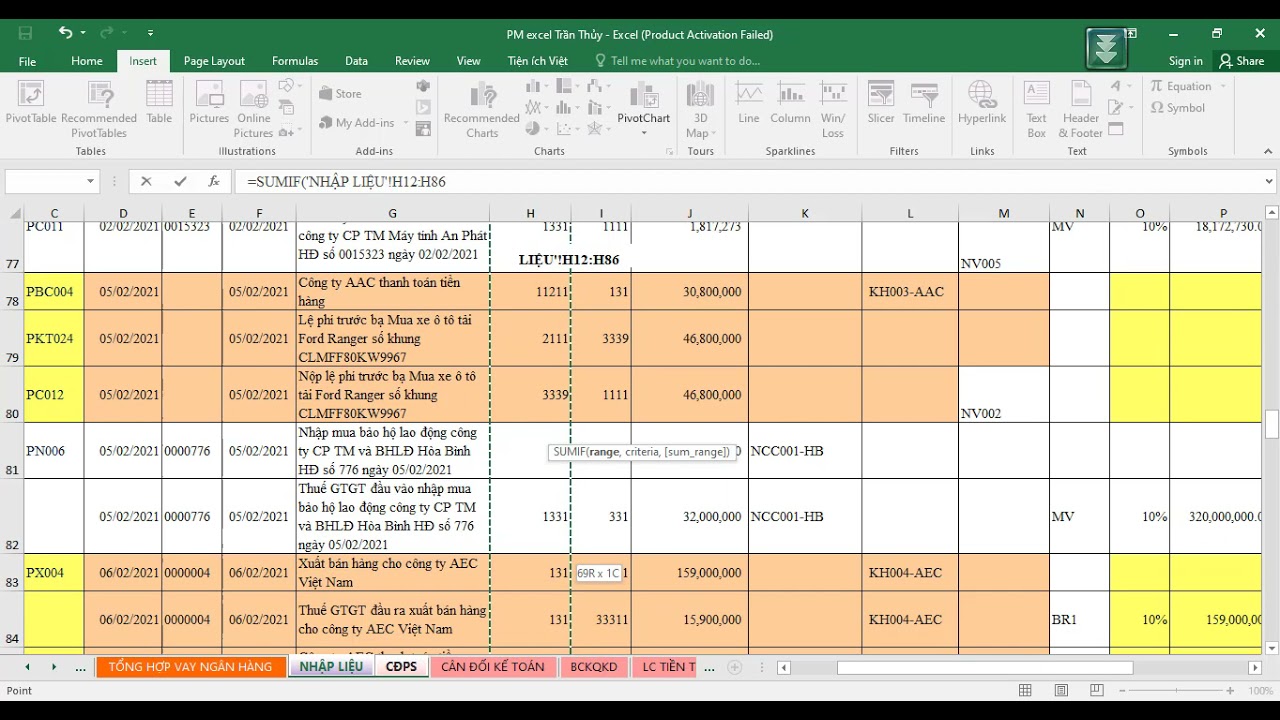The width and height of the screenshot is (1280, 720).
Task: Insert Online Pictures
Action: (253, 108)
